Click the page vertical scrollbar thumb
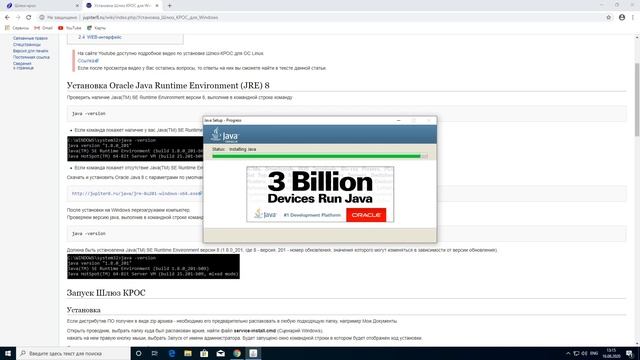This screenshot has width=640, height=360. (x=637, y=100)
